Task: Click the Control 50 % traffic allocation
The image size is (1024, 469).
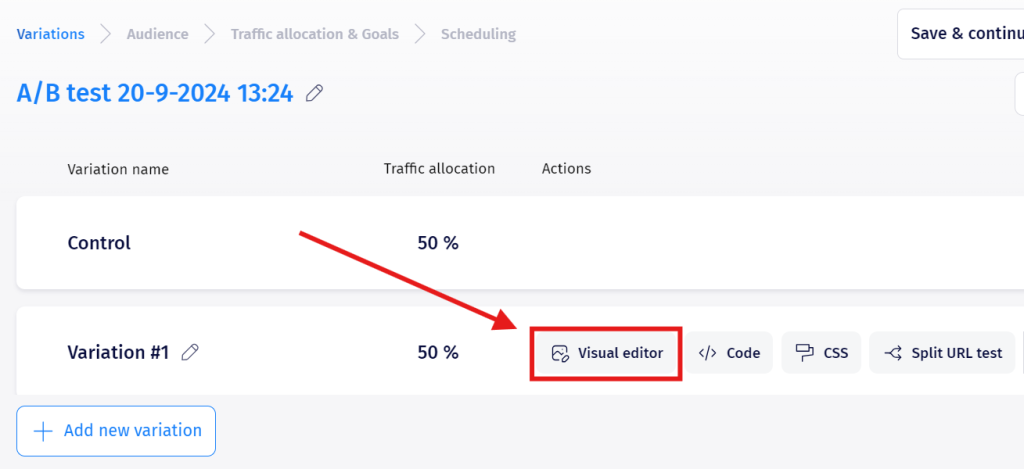Action: click(x=438, y=243)
